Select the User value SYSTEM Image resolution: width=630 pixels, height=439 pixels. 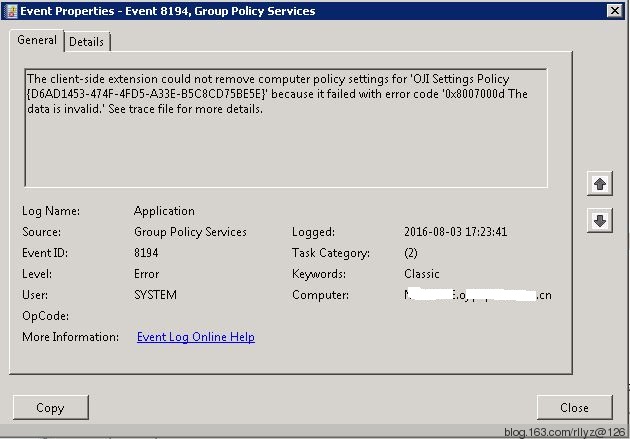[155, 295]
